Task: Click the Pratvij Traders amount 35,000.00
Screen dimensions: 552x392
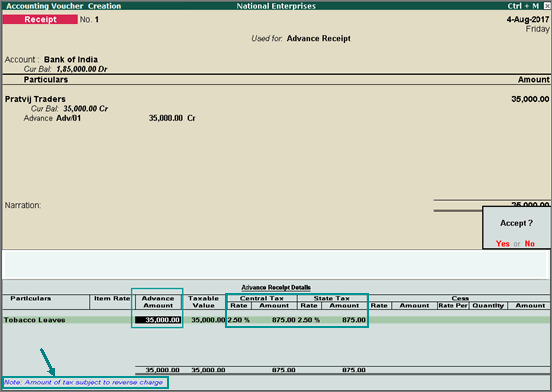Action: tap(530, 99)
